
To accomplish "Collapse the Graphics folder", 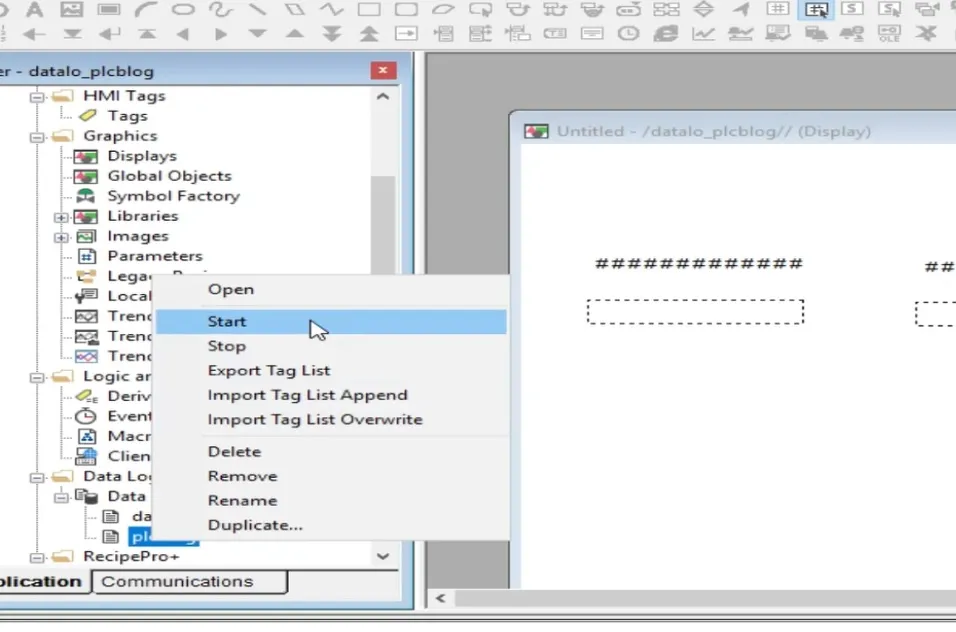I will coord(37,137).
